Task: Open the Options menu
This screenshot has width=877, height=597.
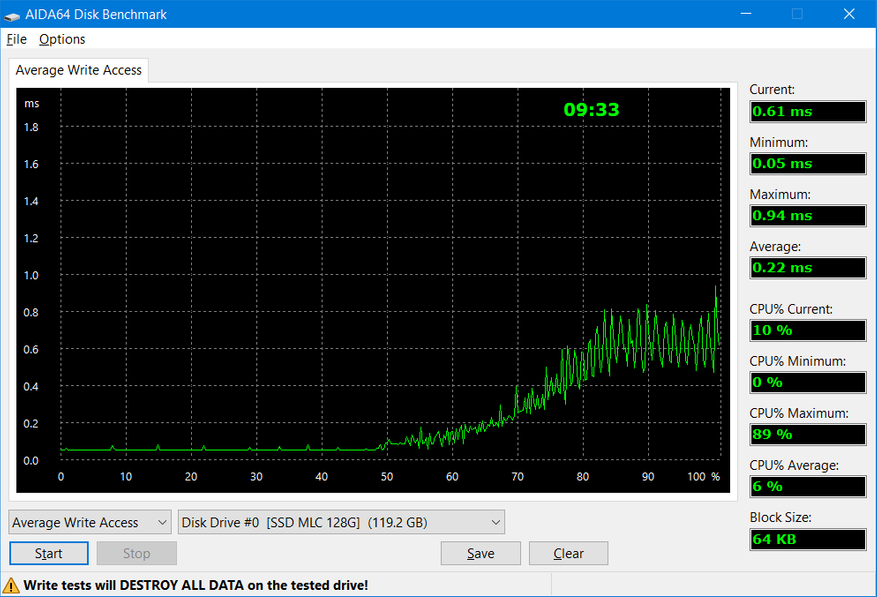Action: (62, 39)
